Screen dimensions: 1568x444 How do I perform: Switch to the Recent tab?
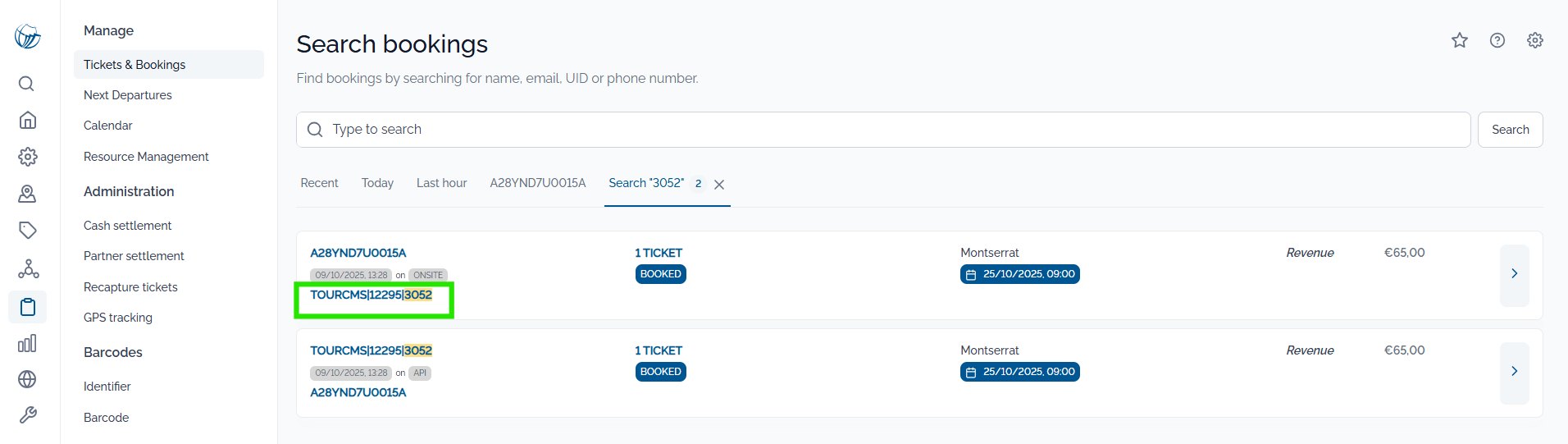pyautogui.click(x=319, y=183)
